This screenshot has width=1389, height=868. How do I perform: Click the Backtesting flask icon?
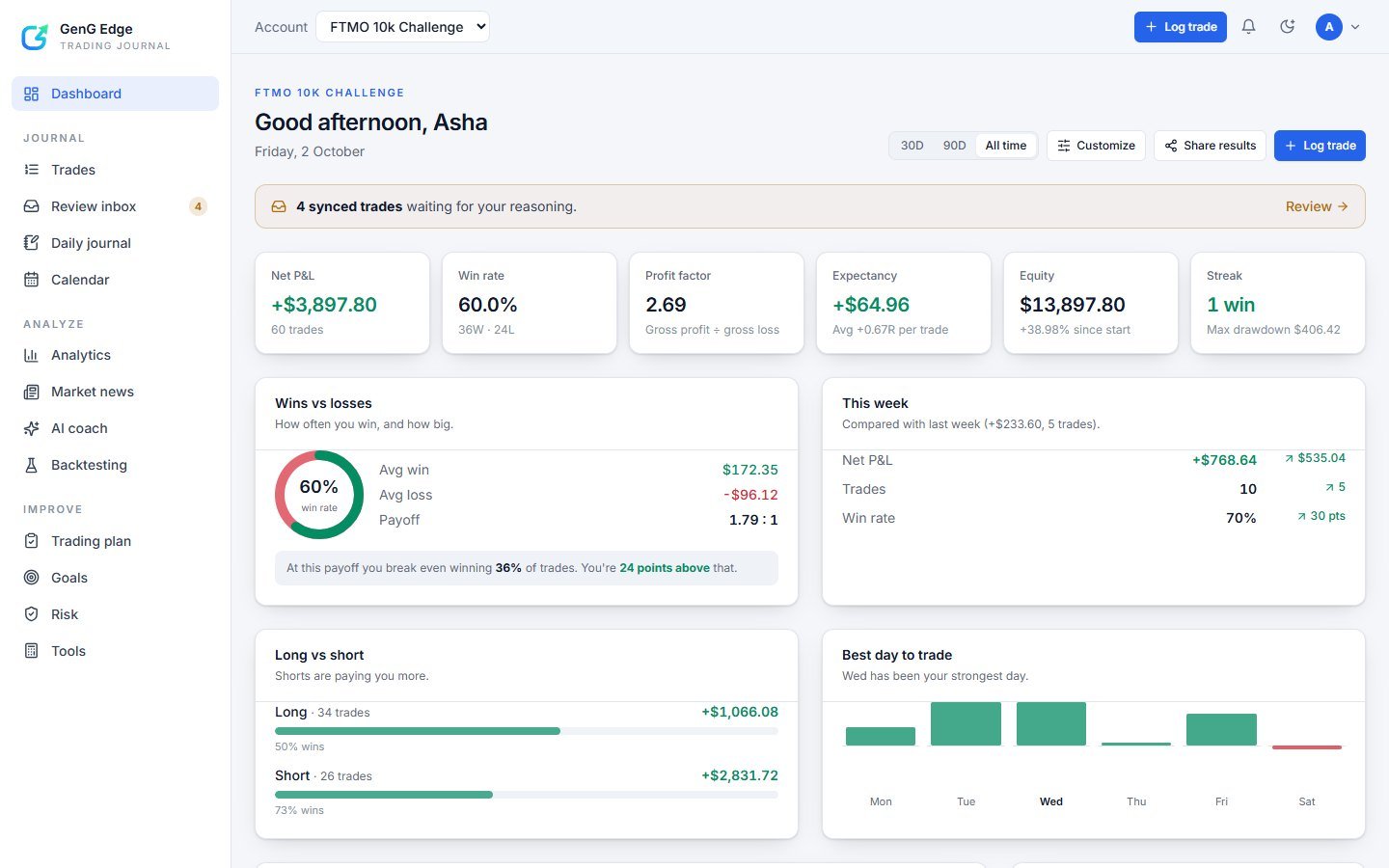pyautogui.click(x=31, y=465)
